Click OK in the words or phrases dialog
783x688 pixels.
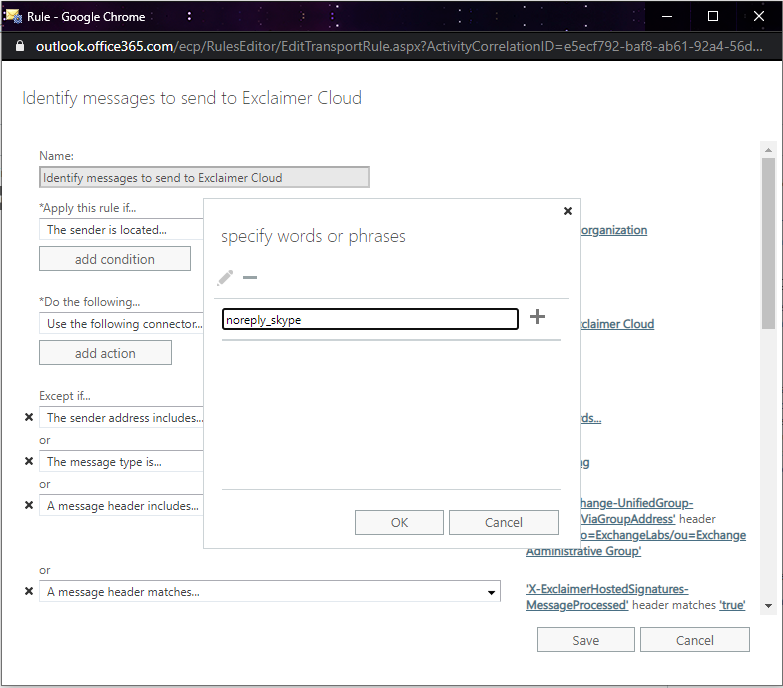tap(399, 522)
